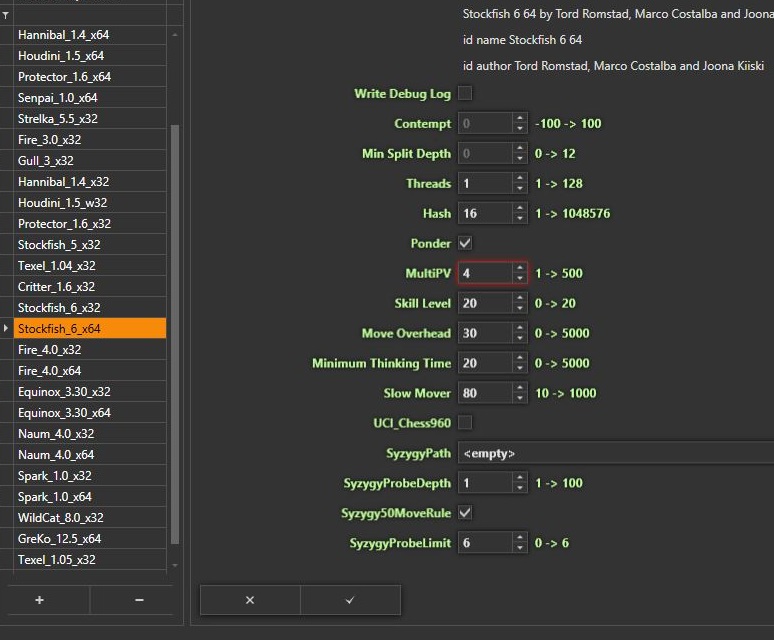Select Strelka_5.5_x32 engine

[90, 118]
